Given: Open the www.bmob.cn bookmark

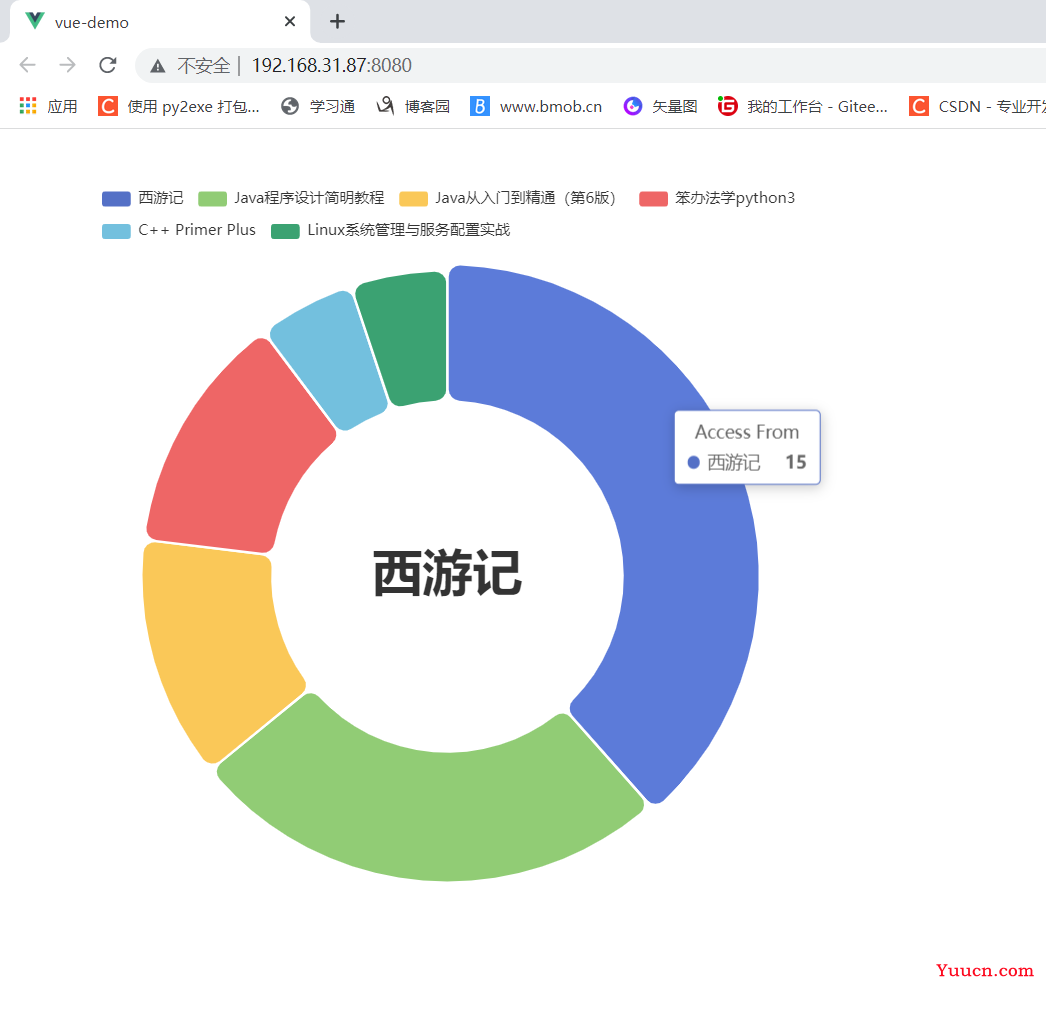Looking at the screenshot, I should click(536, 106).
